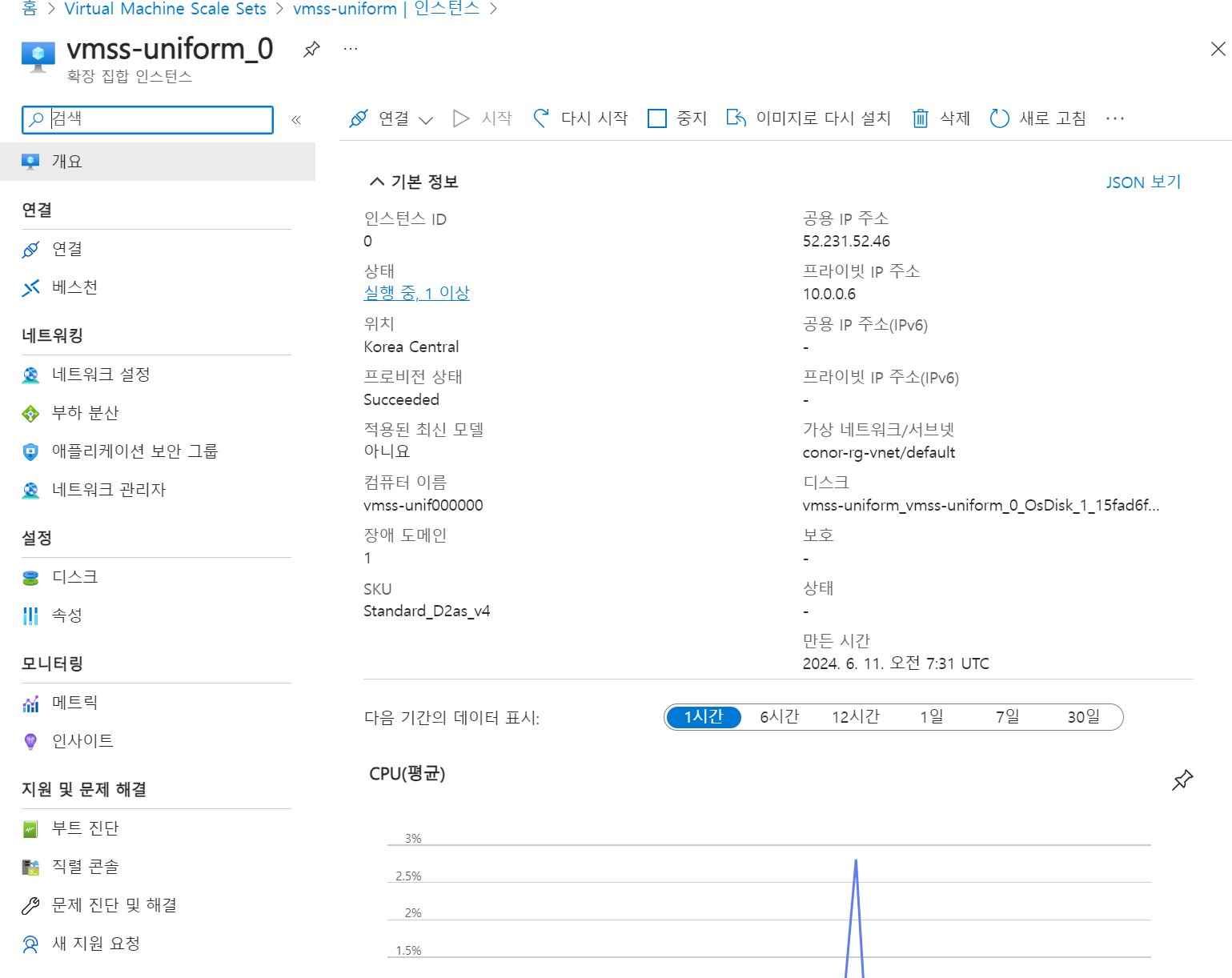
Task: Select the 1일 time range
Action: 932,717
